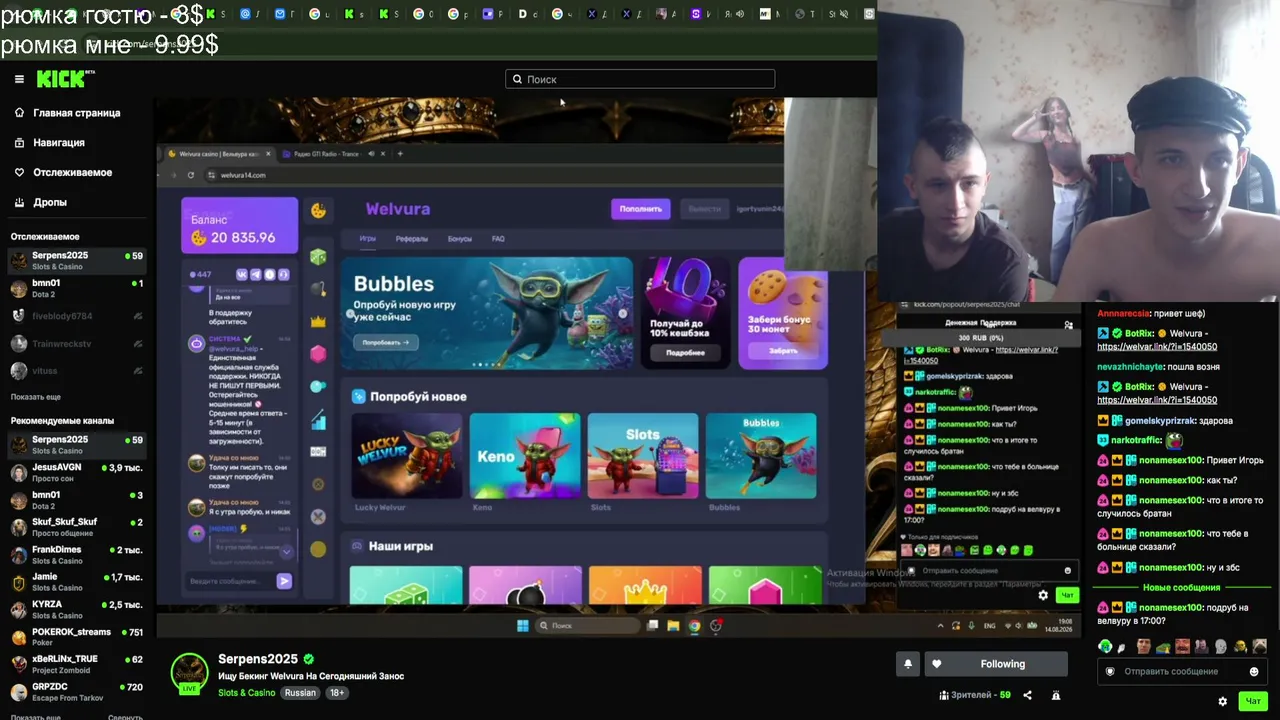Open File Explorer from the streamed taskbar
The image size is (1280, 720).
click(x=673, y=626)
